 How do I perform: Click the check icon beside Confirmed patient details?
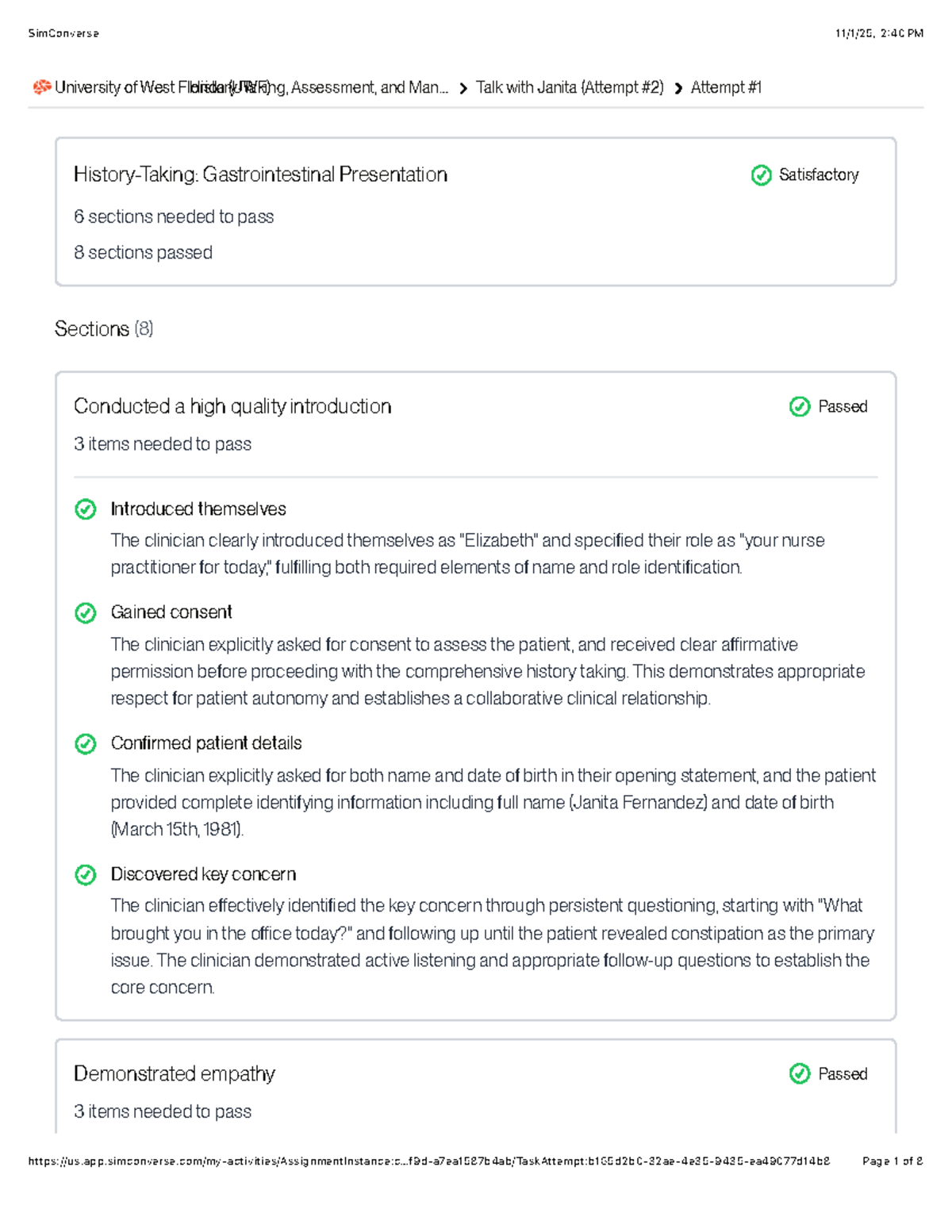pyautogui.click(x=86, y=743)
